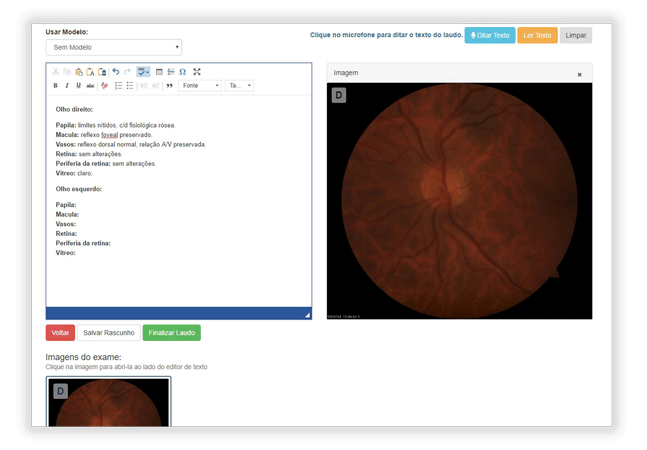Click the large retina image in Imagem panel

(459, 201)
